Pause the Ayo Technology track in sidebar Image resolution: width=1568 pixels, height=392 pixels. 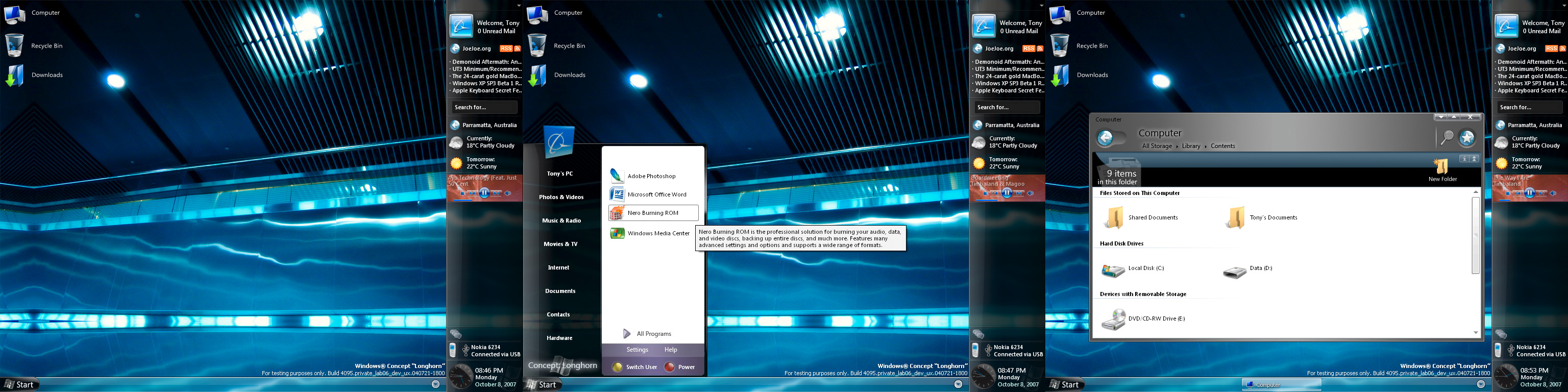tap(484, 193)
